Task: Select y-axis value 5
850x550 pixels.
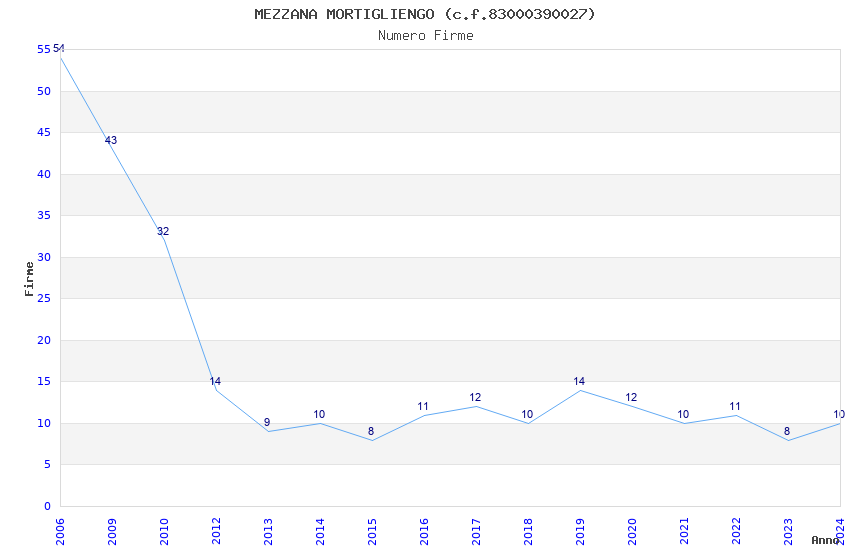Action: pos(48,464)
